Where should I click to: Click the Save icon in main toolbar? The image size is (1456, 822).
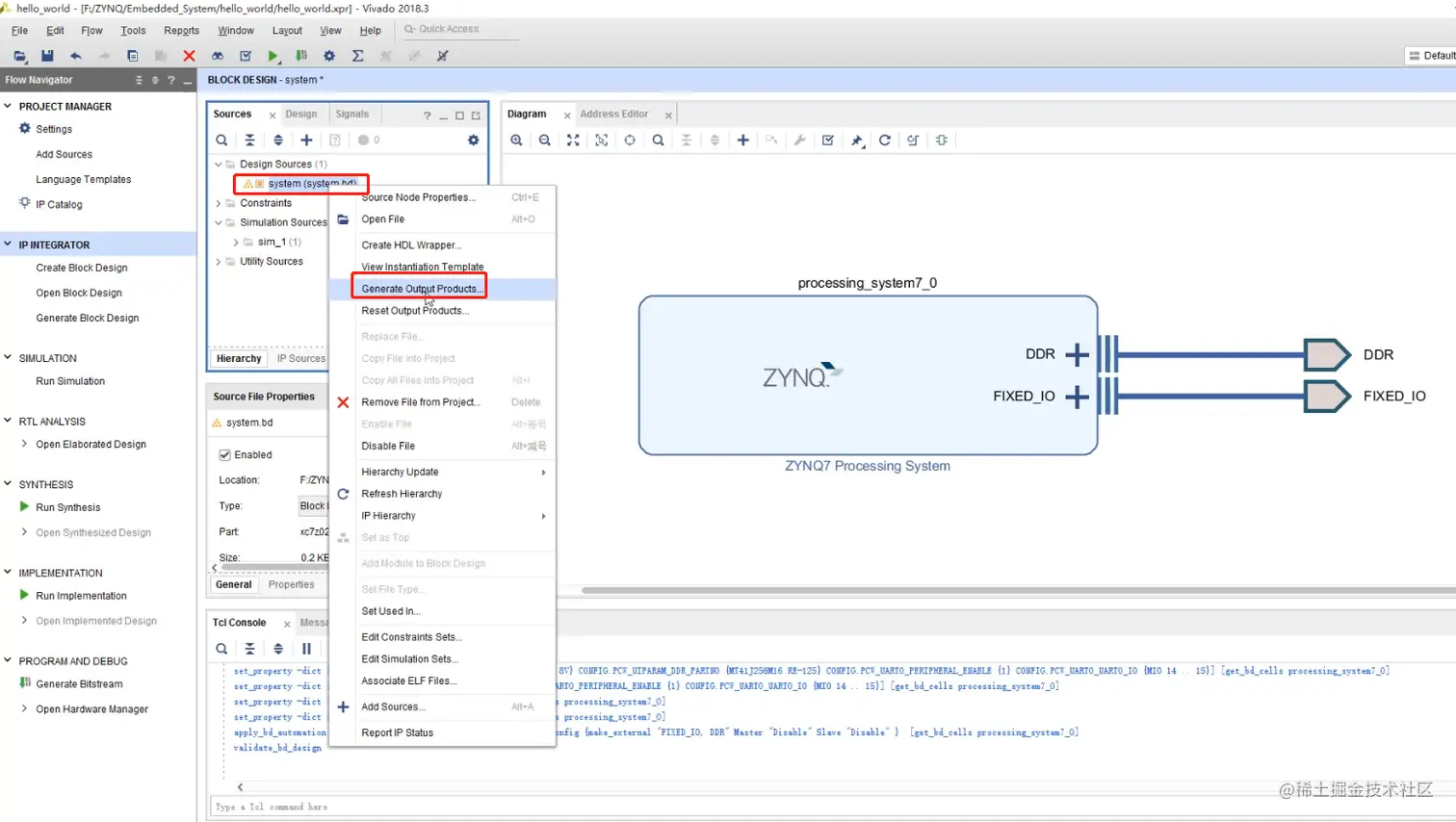(47, 56)
